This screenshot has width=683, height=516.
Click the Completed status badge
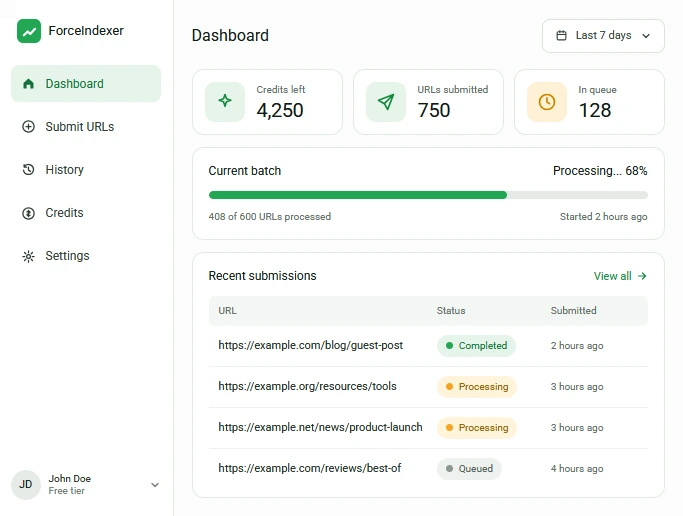pos(476,346)
